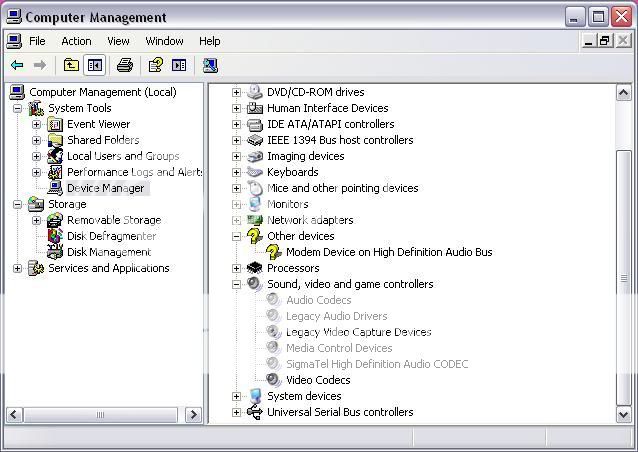Viewport: 638px width, 452px height.
Task: Open the Action menu
Action: point(76,41)
